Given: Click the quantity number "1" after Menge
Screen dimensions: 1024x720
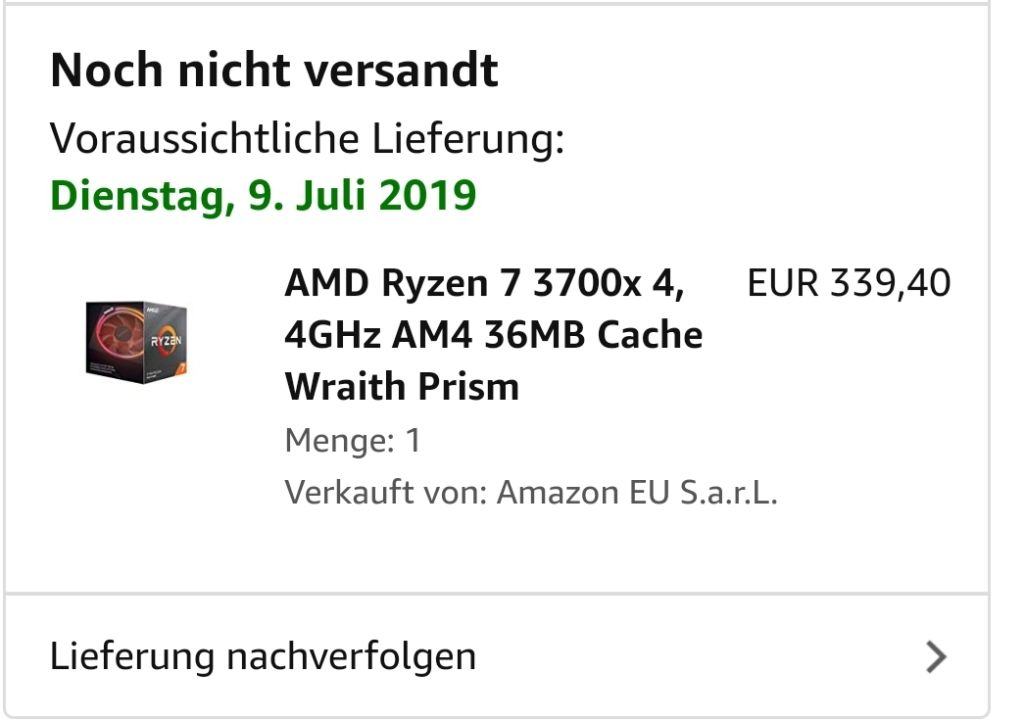Looking at the screenshot, I should coord(413,440).
